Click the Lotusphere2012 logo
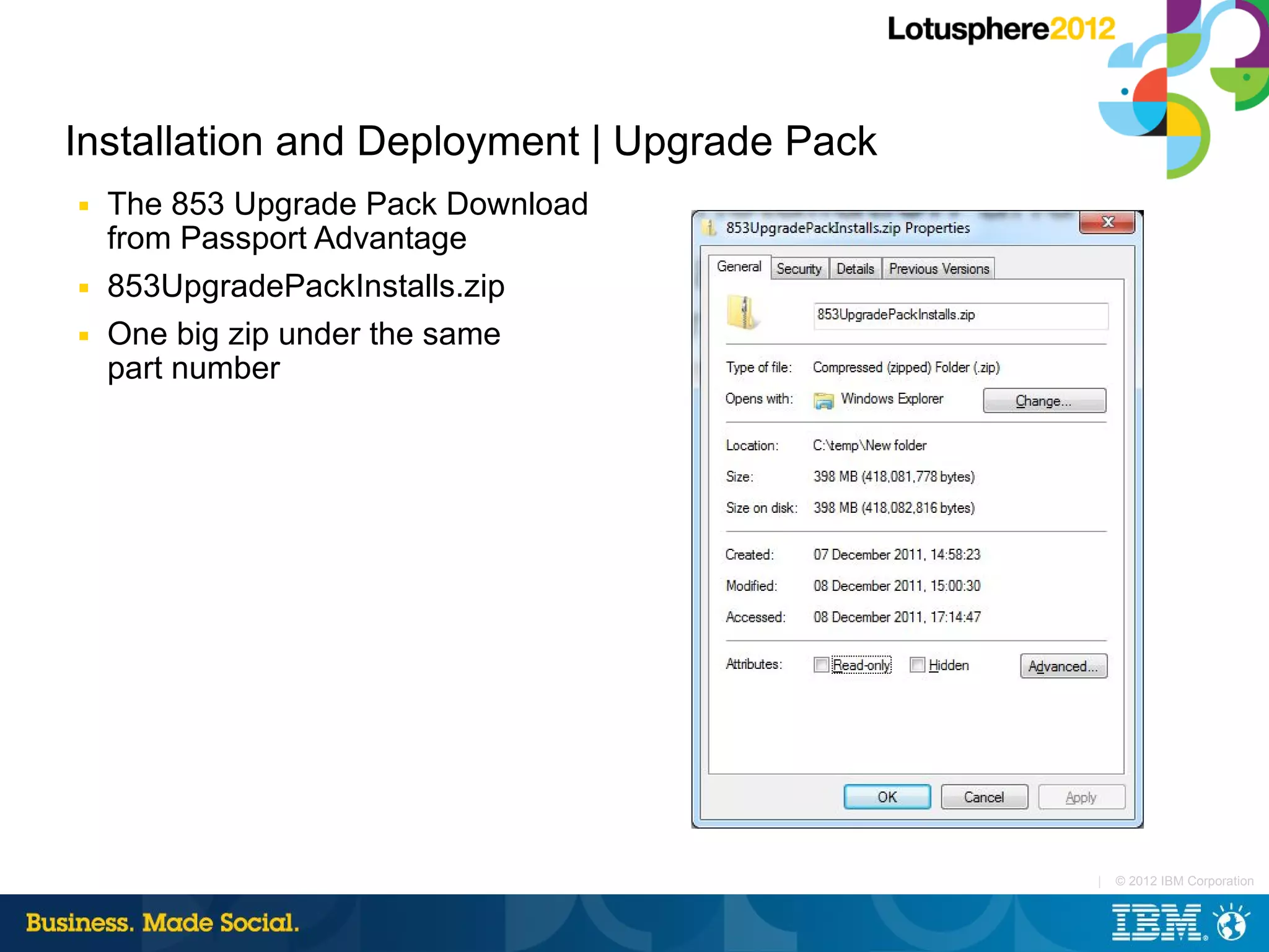The image size is (1269, 952). click(x=1001, y=29)
